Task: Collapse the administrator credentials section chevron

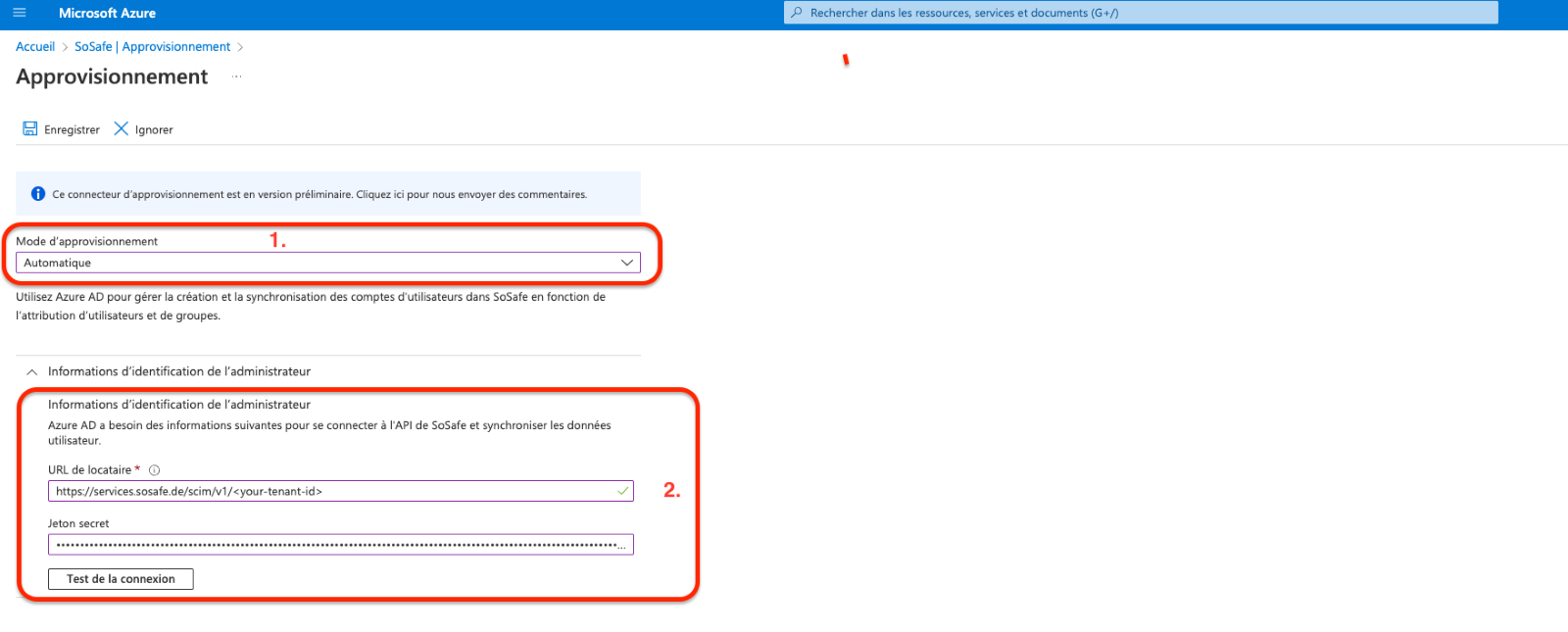Action: [31, 372]
